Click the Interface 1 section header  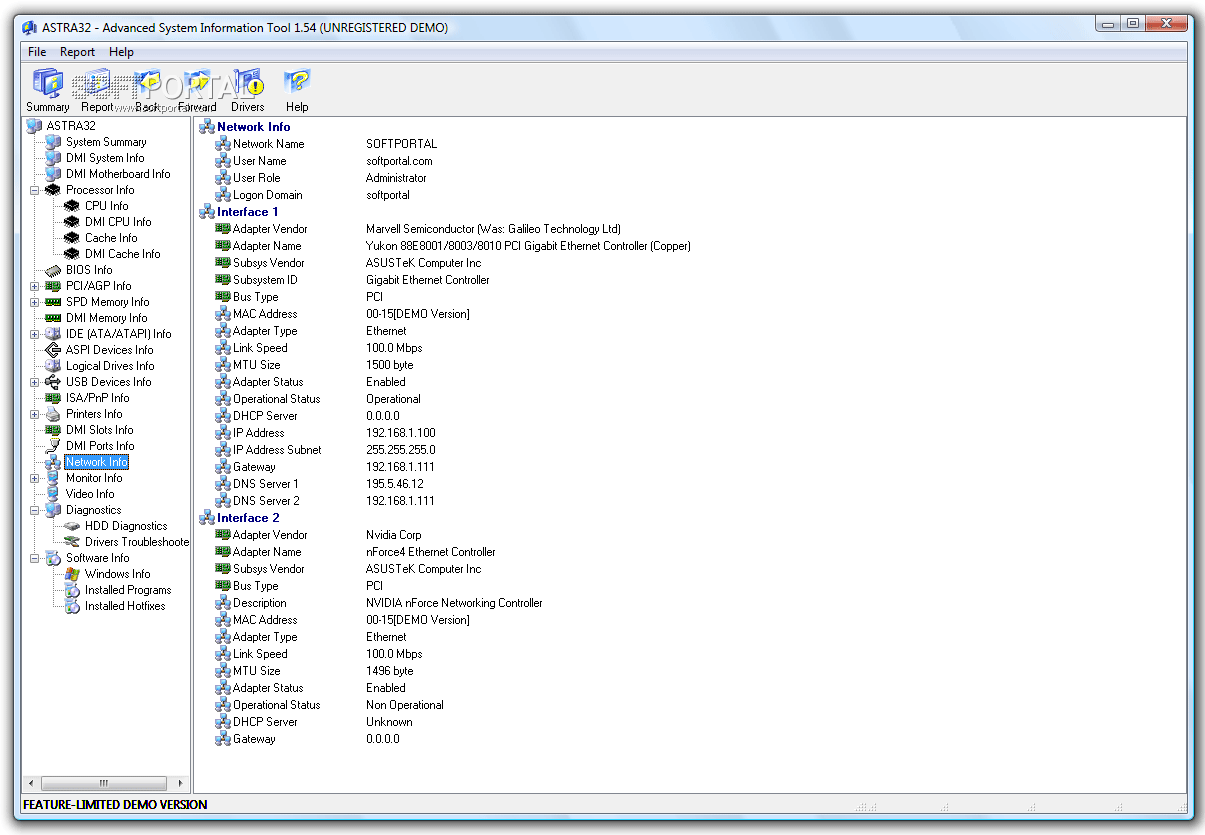tap(248, 212)
